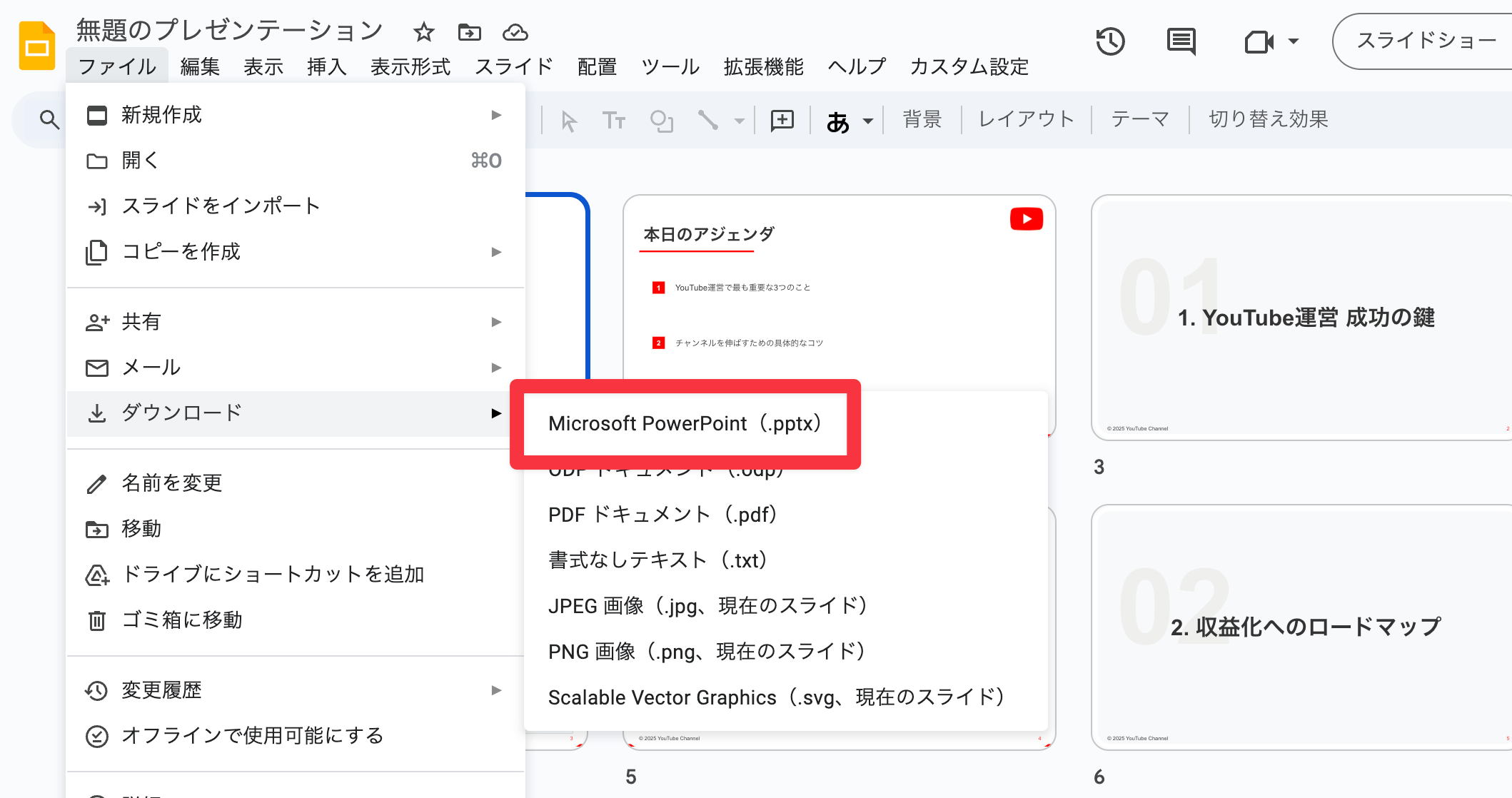Screen dimensions: 1512x798
Task: Select the text box tool
Action: pyautogui.click(x=613, y=120)
